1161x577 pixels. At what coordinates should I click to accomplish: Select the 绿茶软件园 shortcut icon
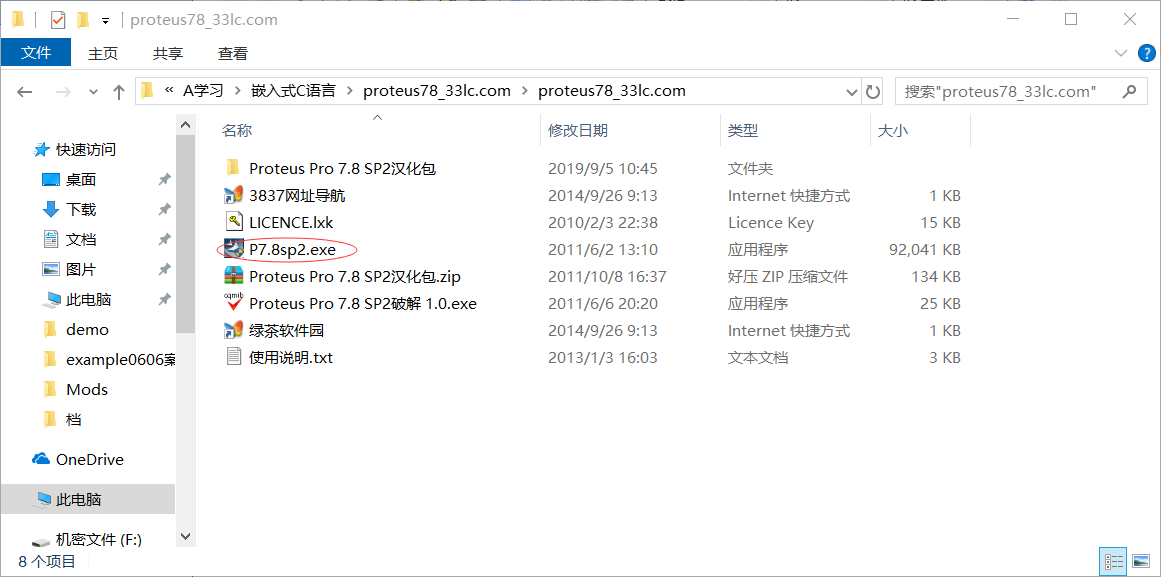tap(233, 330)
